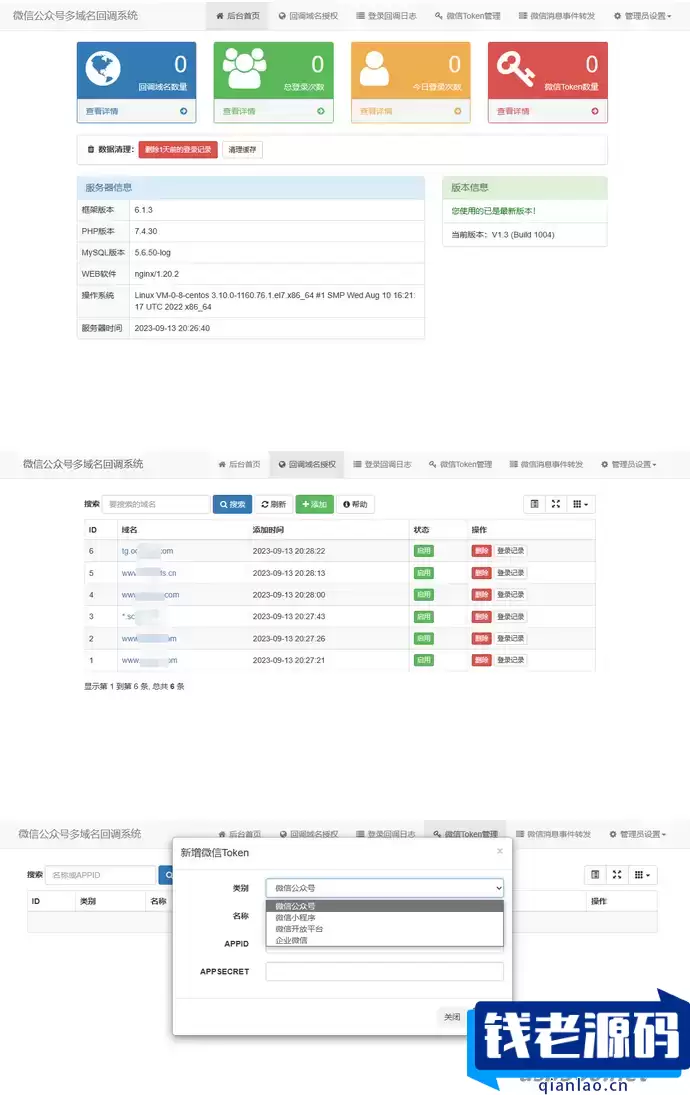Click the red 删除1天前的登录记录 button
This screenshot has height=1095, width=690.
point(178,149)
